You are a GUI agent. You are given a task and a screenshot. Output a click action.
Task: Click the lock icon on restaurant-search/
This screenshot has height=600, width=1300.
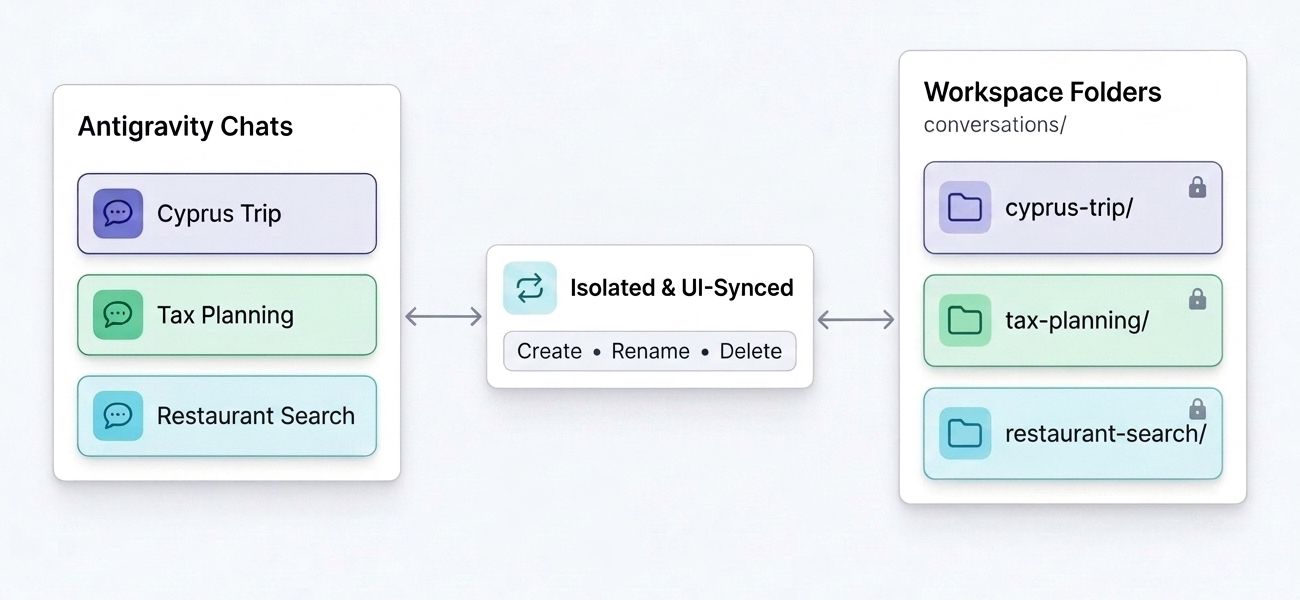pos(1197,409)
